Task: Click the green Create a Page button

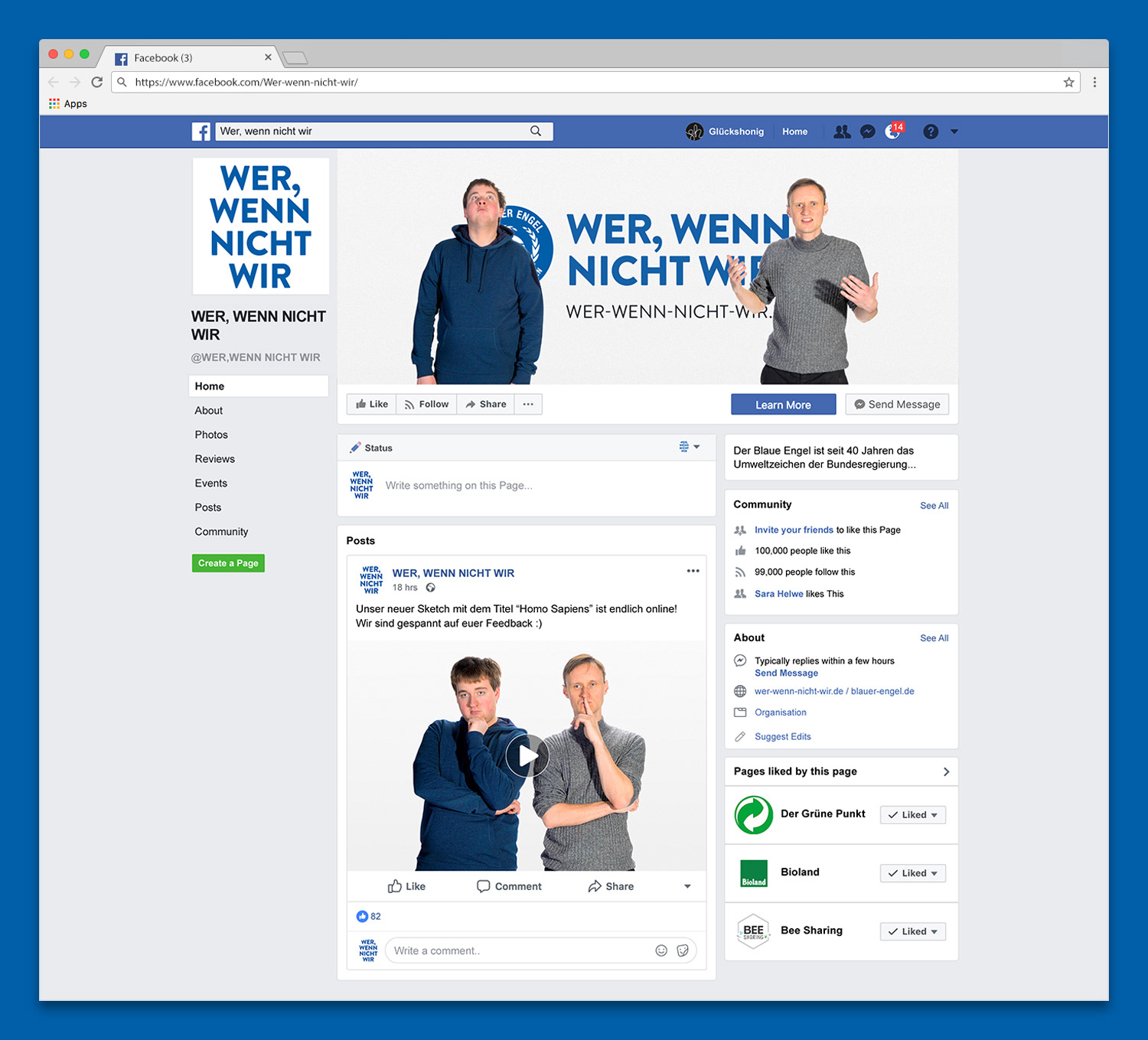Action: coord(228,563)
